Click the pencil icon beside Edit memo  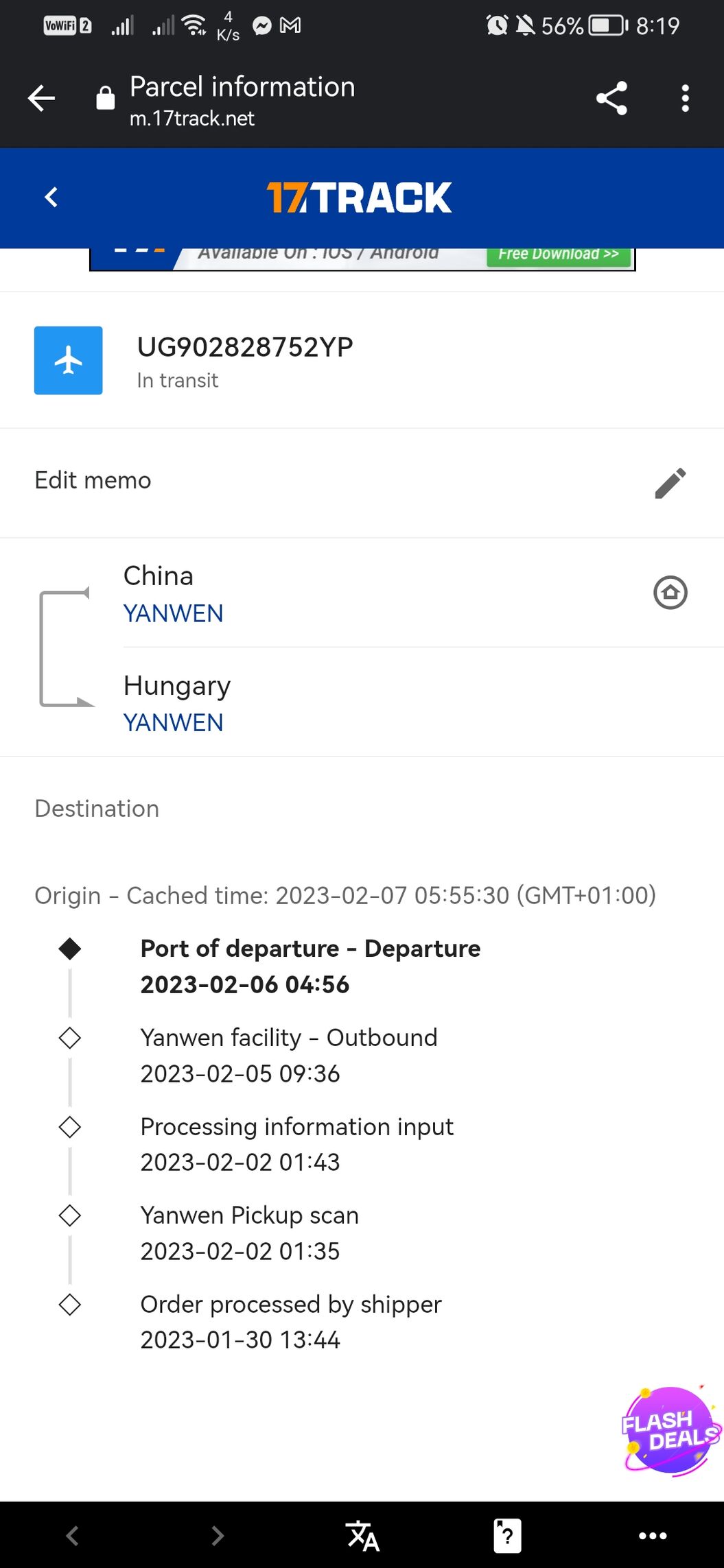(670, 483)
